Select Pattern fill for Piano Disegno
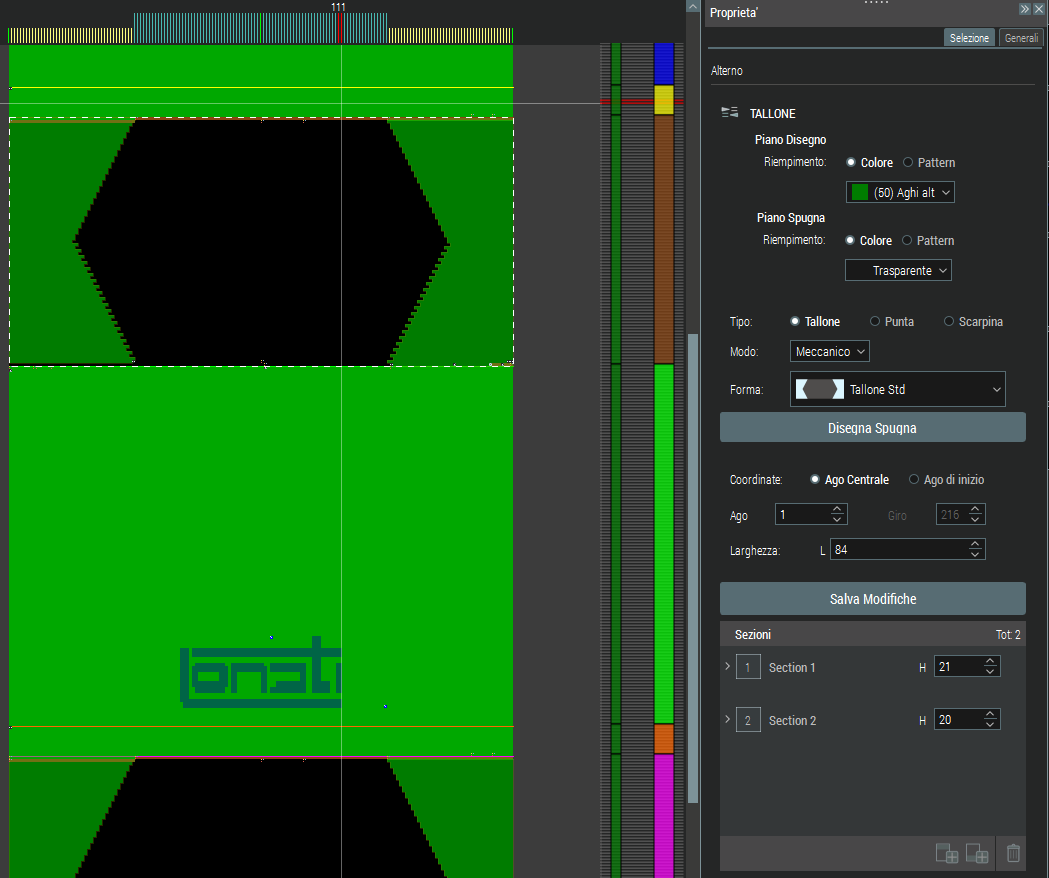This screenshot has width=1049, height=878. pyautogui.click(x=908, y=162)
